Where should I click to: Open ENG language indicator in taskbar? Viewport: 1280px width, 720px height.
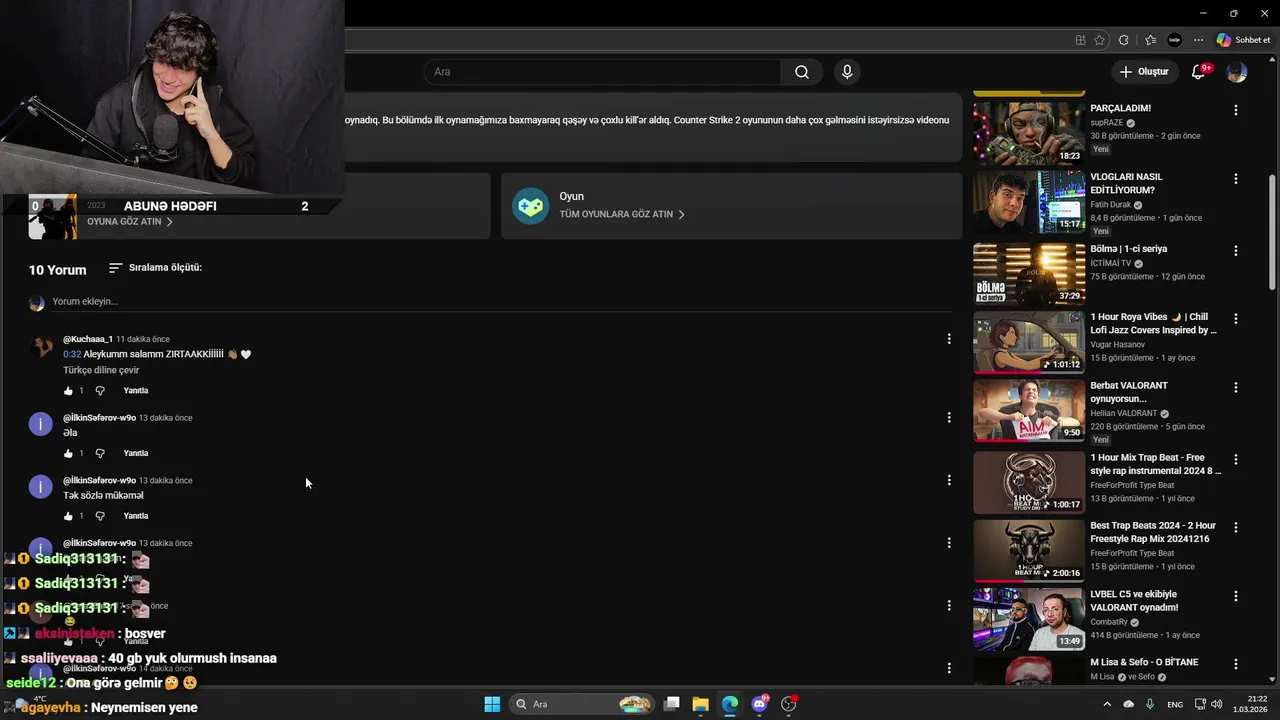(x=1175, y=704)
